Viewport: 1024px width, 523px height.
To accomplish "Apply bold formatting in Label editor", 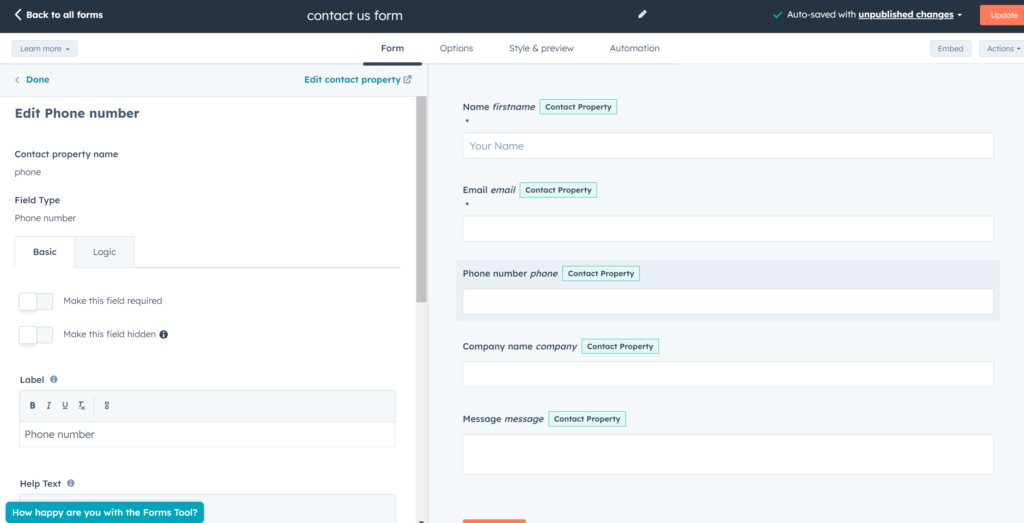I will point(32,405).
